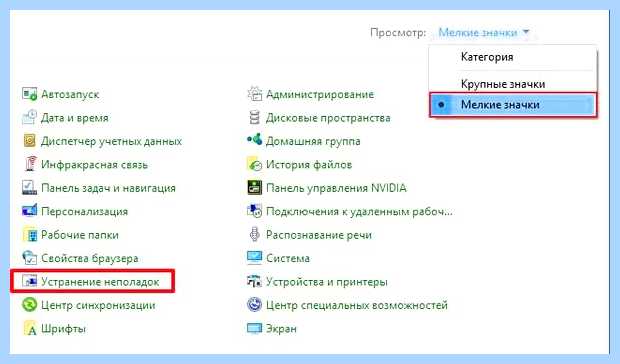The width and height of the screenshot is (620, 364).
Task: Open Диспетчер учетных данных safe icon
Action: pyautogui.click(x=30, y=141)
